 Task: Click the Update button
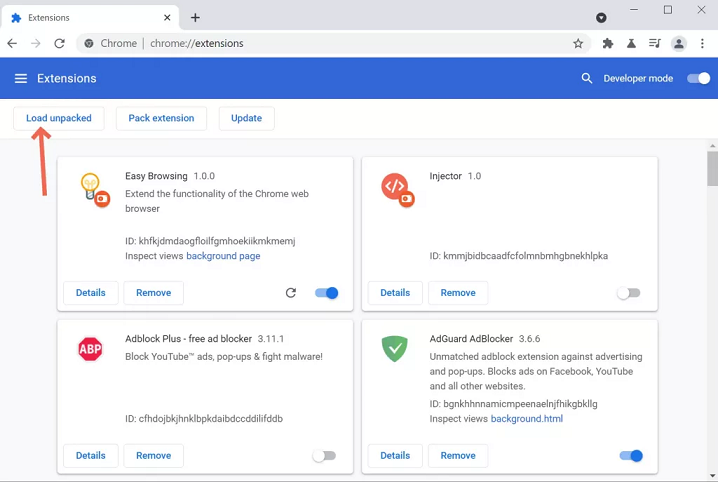(x=246, y=119)
